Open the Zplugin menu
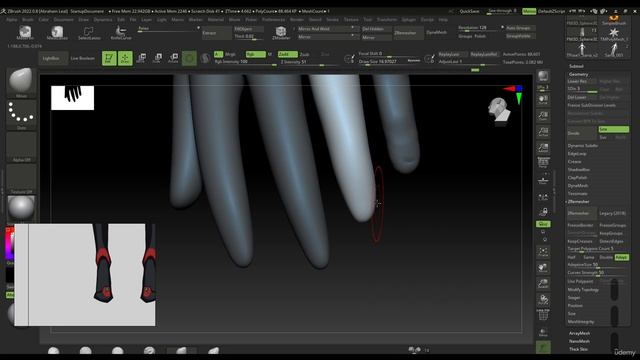The image size is (640, 360). tap(409, 20)
